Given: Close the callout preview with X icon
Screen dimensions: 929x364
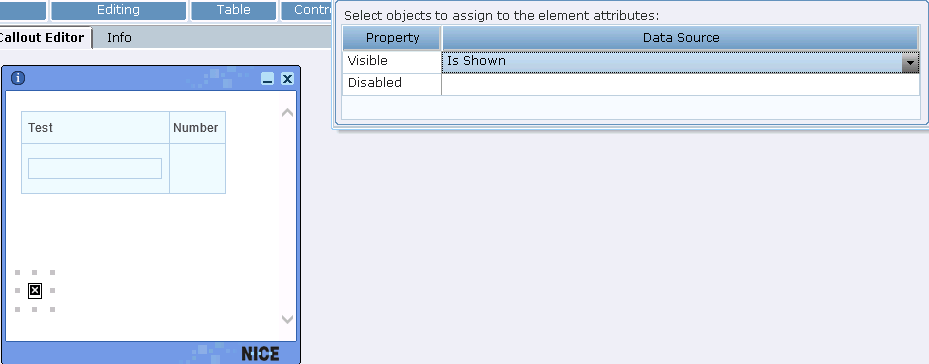Looking at the screenshot, I should (x=287, y=78).
